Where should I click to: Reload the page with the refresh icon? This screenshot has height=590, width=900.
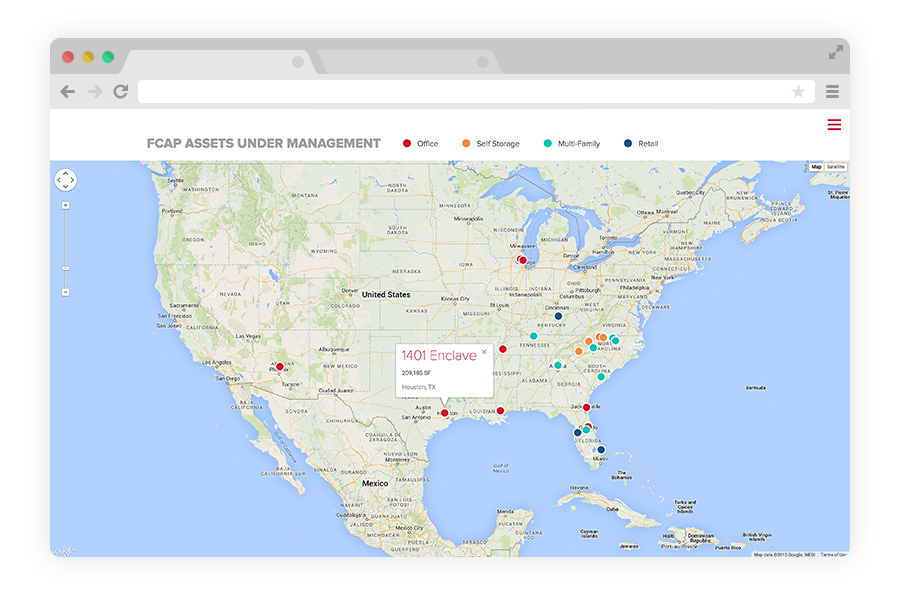(121, 91)
